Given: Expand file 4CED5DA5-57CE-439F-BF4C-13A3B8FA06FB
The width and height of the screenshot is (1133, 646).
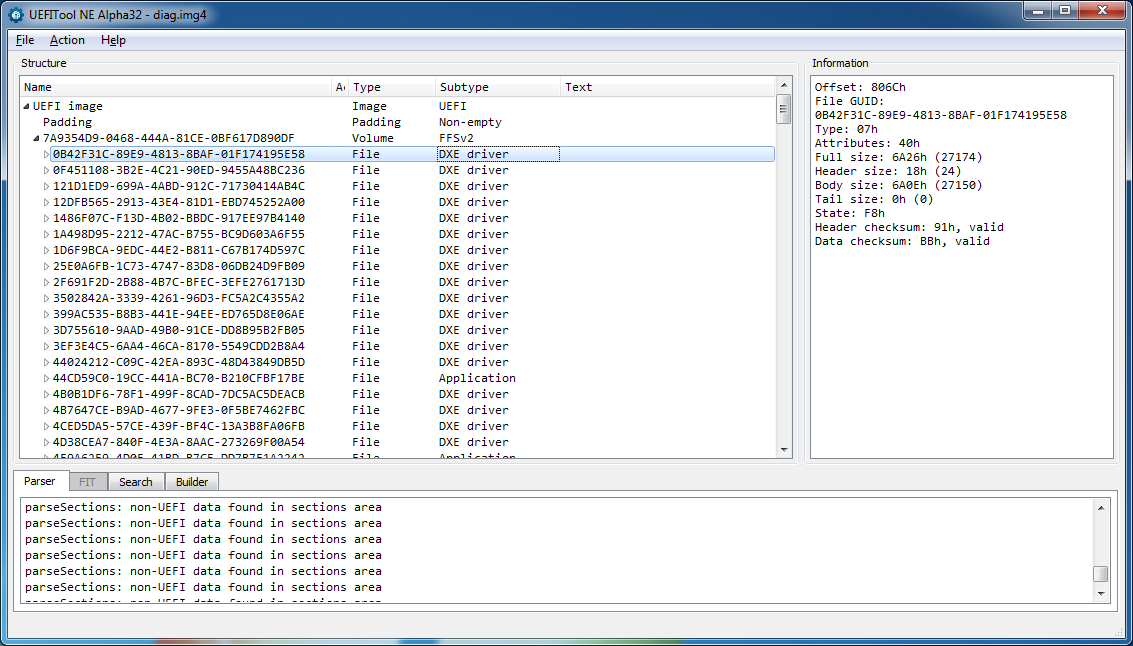Looking at the screenshot, I should (x=46, y=426).
